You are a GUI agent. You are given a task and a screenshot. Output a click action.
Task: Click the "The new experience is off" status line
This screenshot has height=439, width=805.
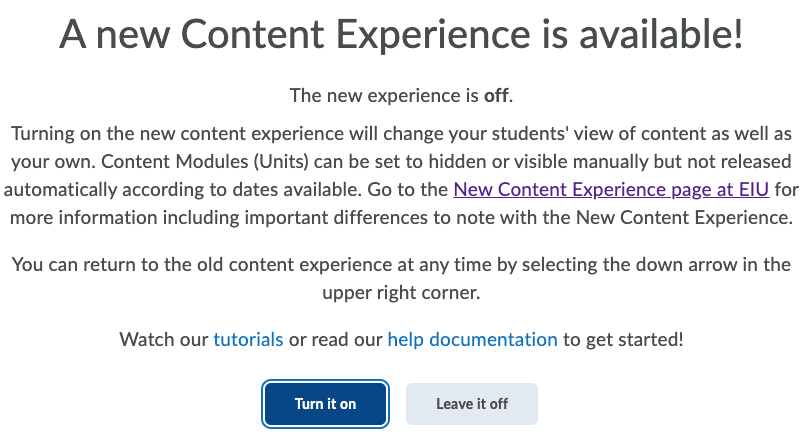[400, 96]
